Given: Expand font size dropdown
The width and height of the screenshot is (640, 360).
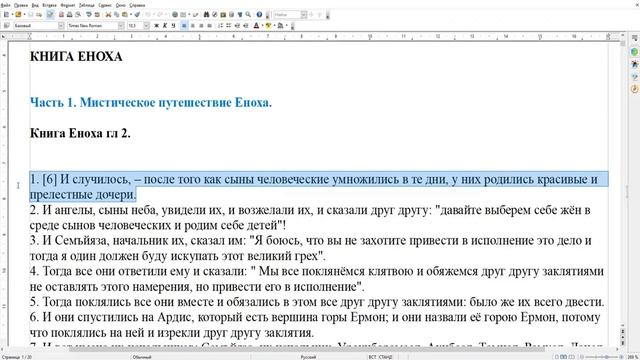Looking at the screenshot, I should [146, 26].
